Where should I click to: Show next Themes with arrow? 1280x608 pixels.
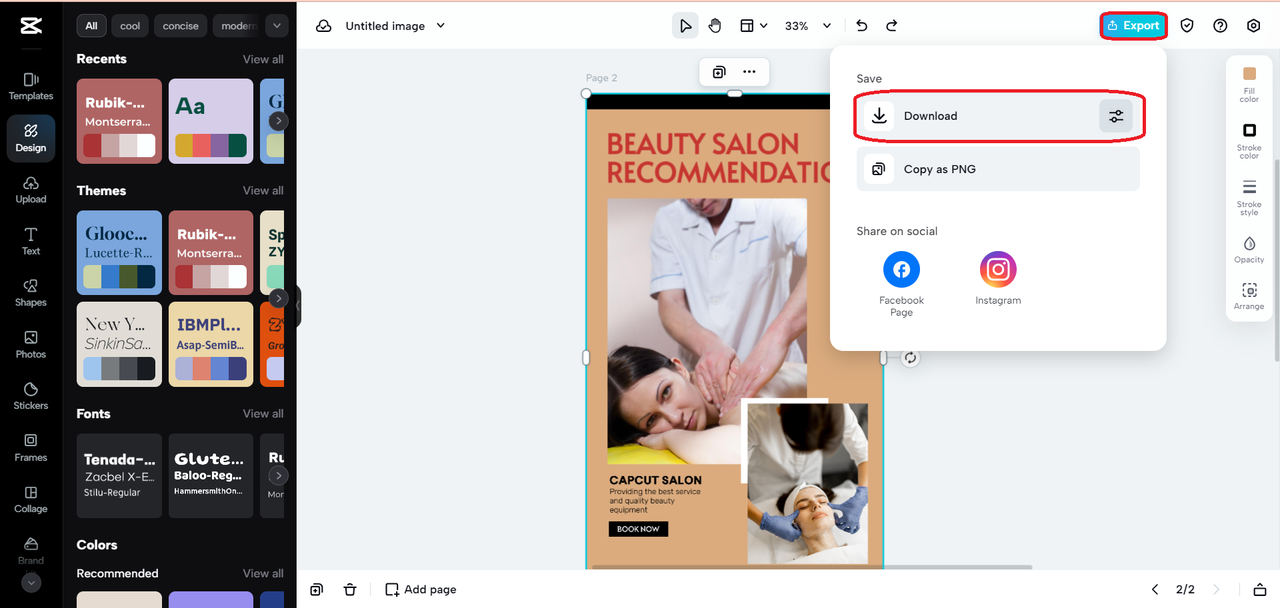279,298
